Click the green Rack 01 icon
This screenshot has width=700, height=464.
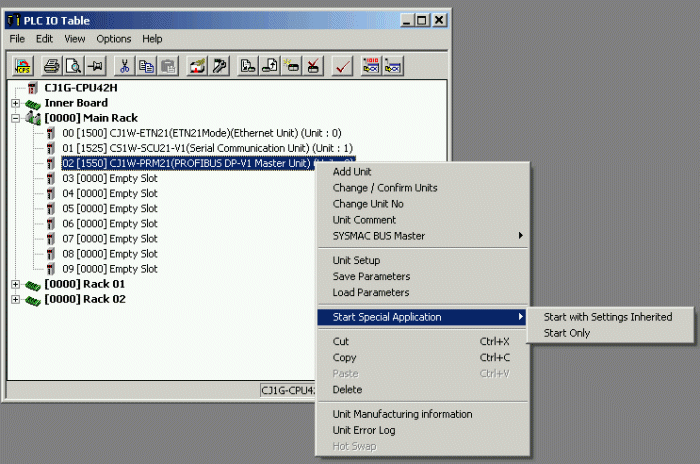click(33, 285)
